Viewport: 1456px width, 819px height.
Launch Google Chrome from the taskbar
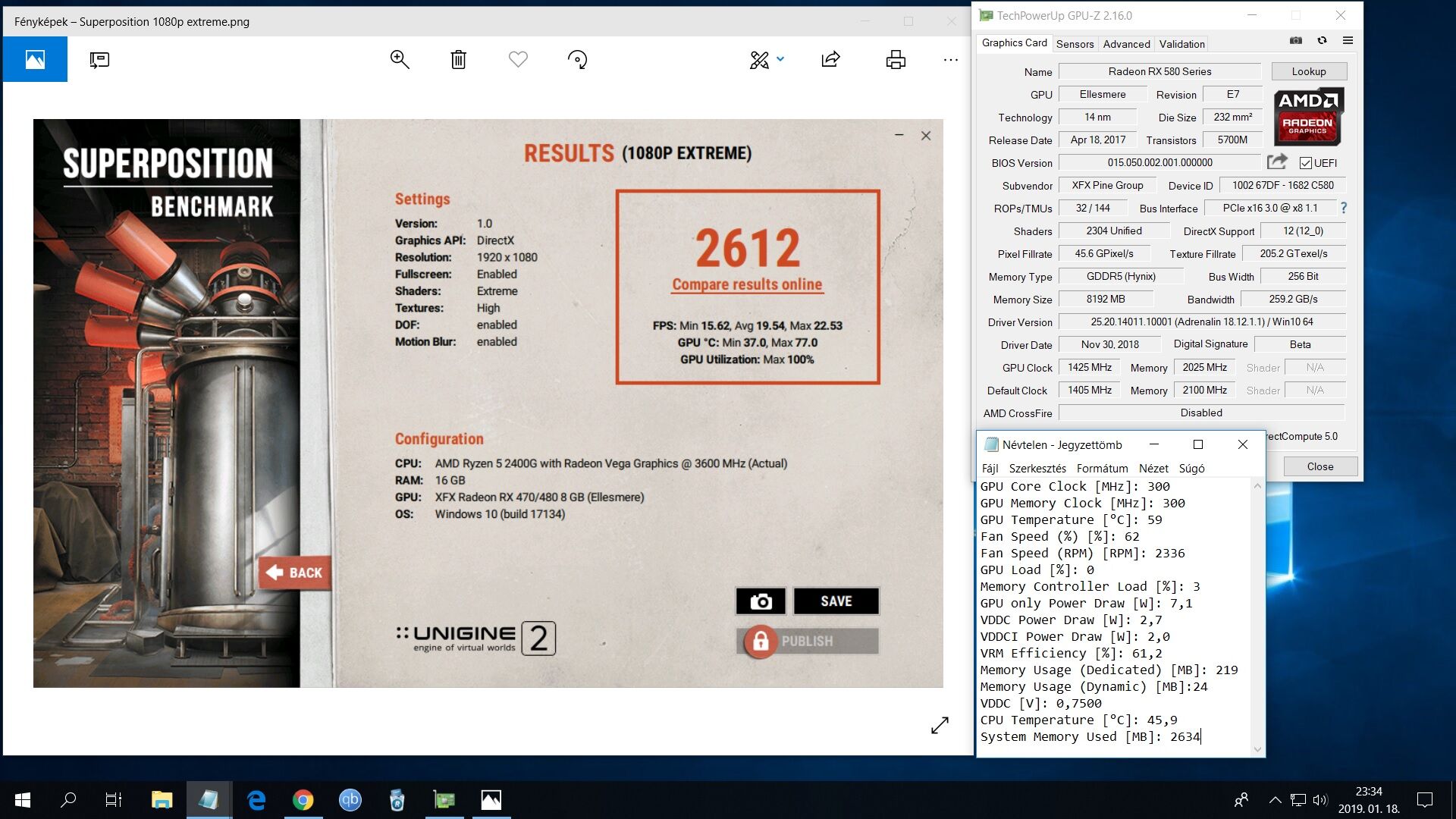pyautogui.click(x=303, y=800)
